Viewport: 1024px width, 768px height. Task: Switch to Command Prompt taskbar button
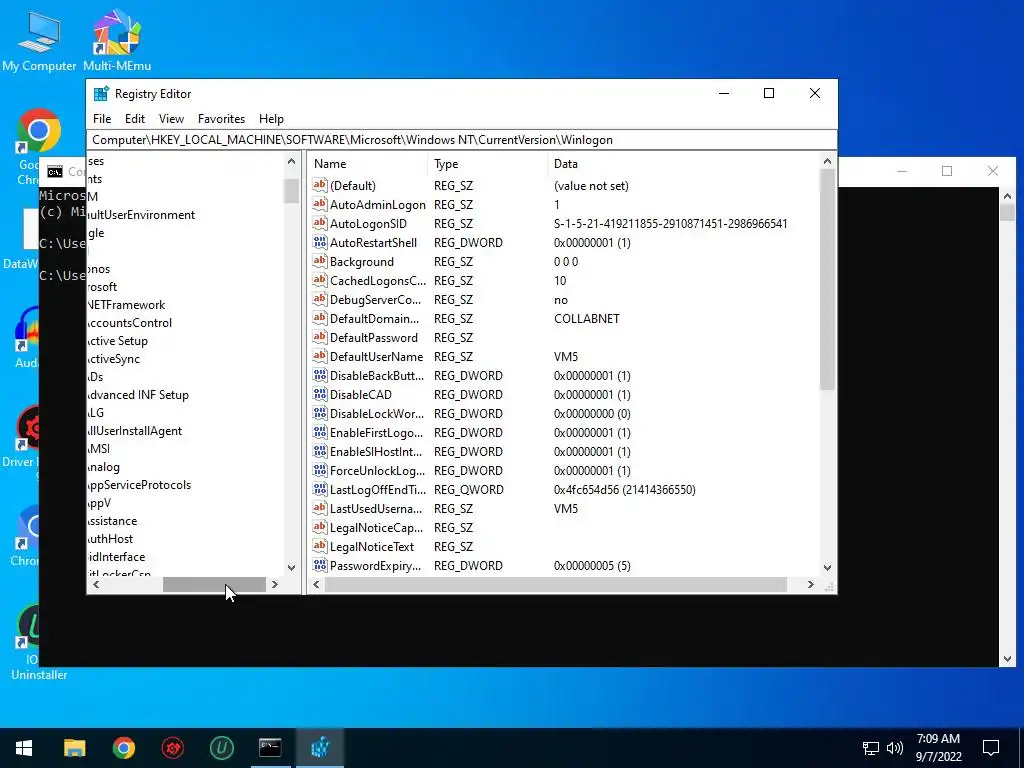click(270, 748)
